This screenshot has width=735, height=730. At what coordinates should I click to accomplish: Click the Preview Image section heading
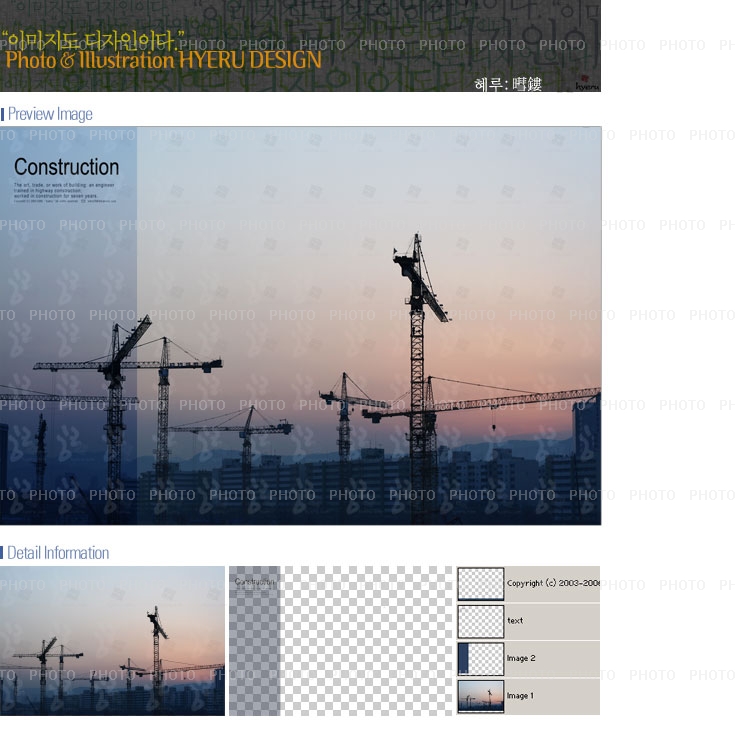pos(50,114)
